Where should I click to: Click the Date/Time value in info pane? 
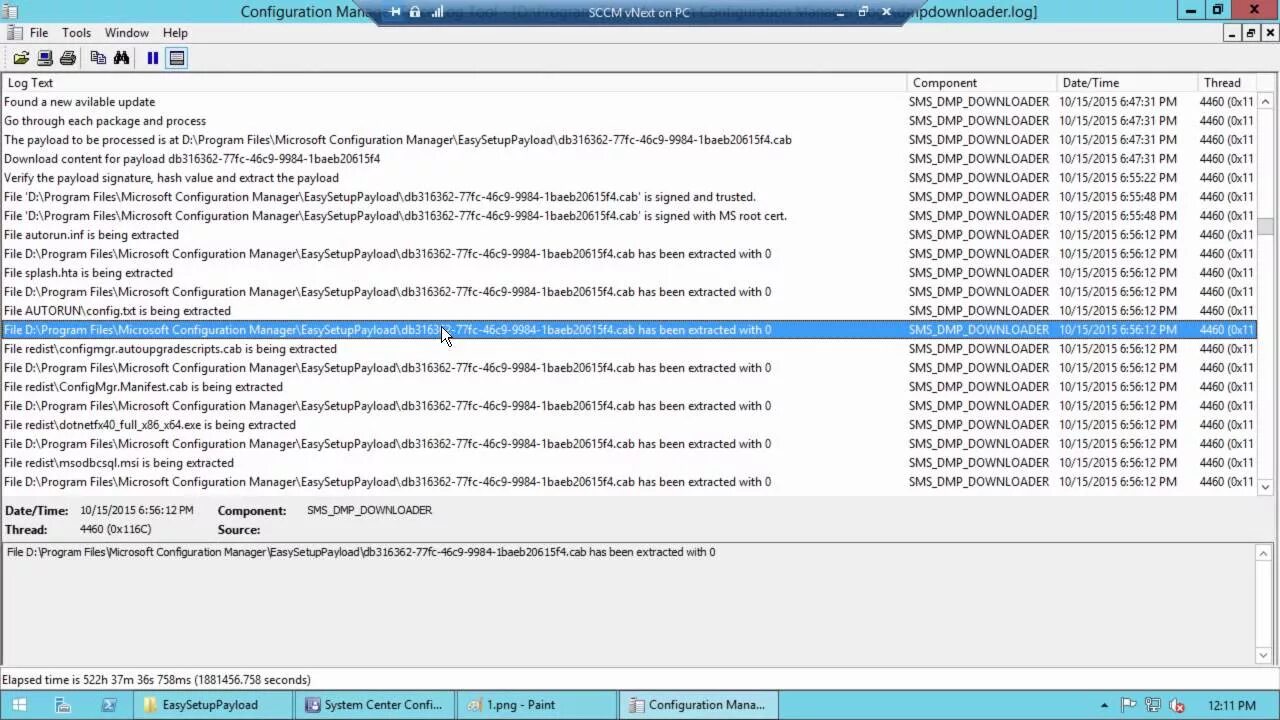click(x=137, y=510)
